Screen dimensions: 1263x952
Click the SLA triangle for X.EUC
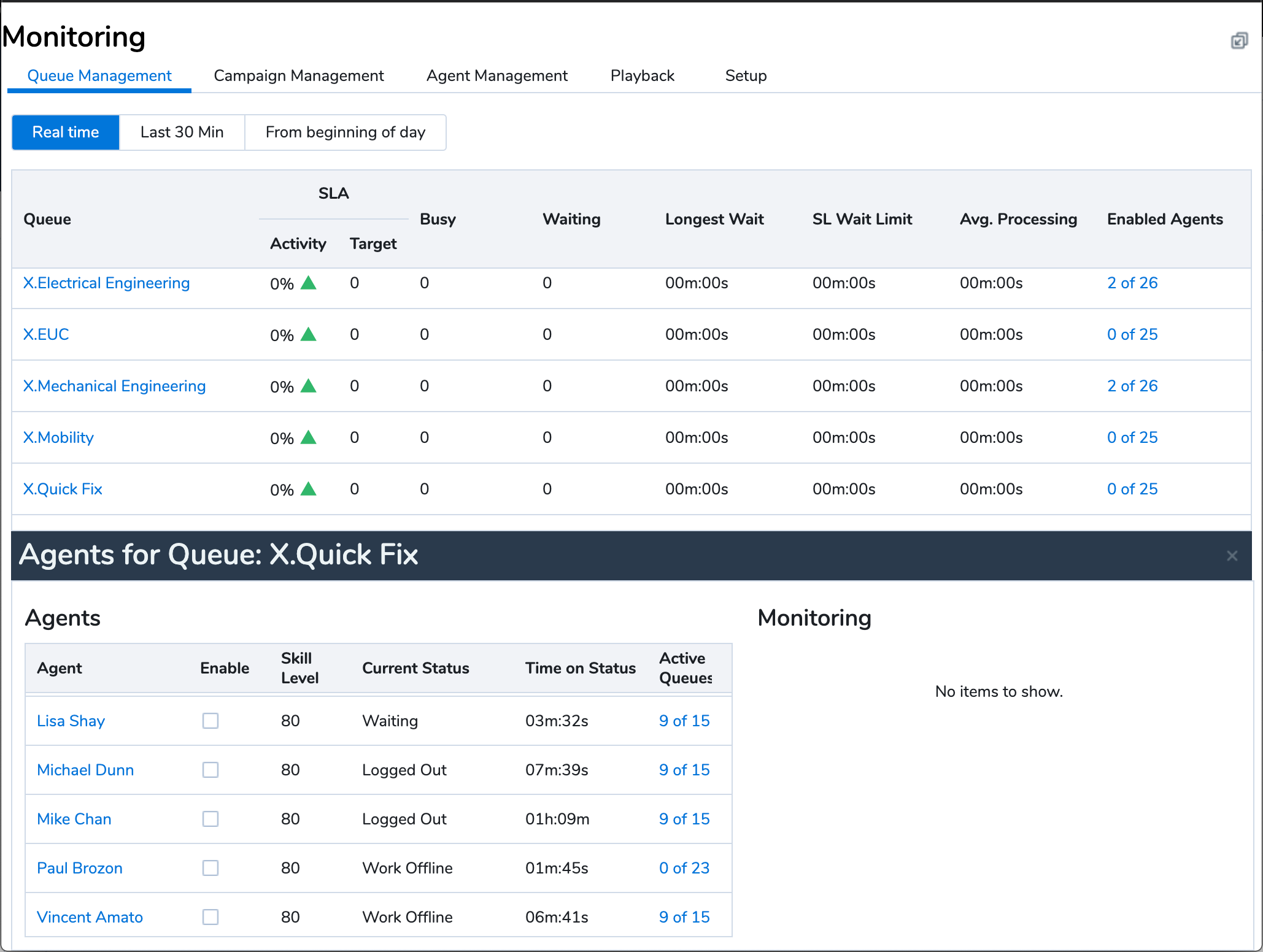[309, 334]
